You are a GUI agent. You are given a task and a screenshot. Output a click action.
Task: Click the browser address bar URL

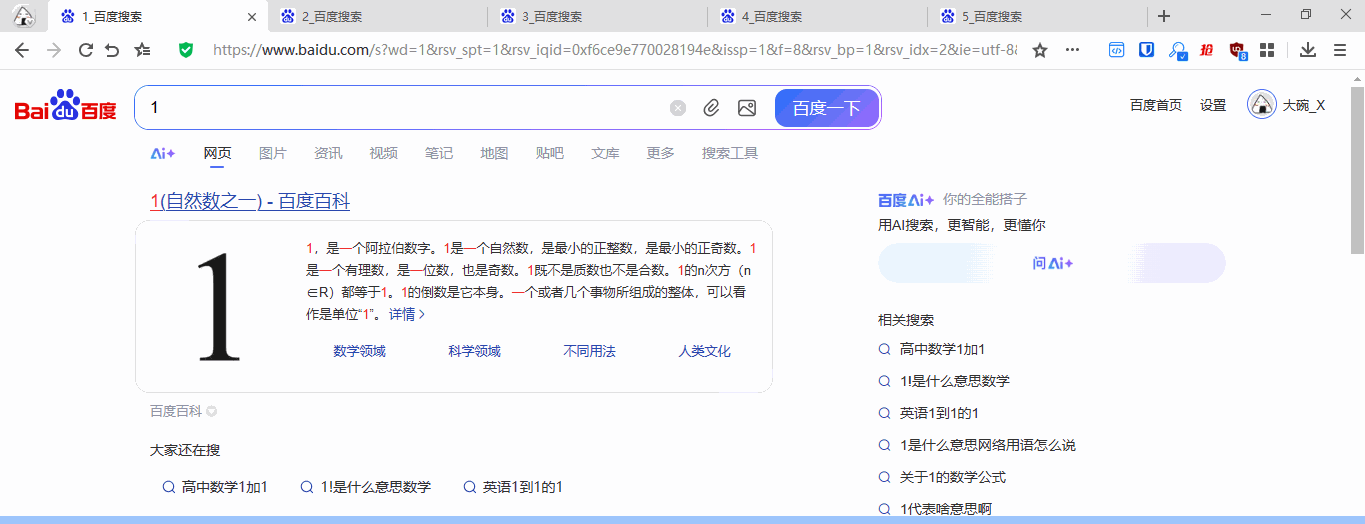tap(615, 50)
